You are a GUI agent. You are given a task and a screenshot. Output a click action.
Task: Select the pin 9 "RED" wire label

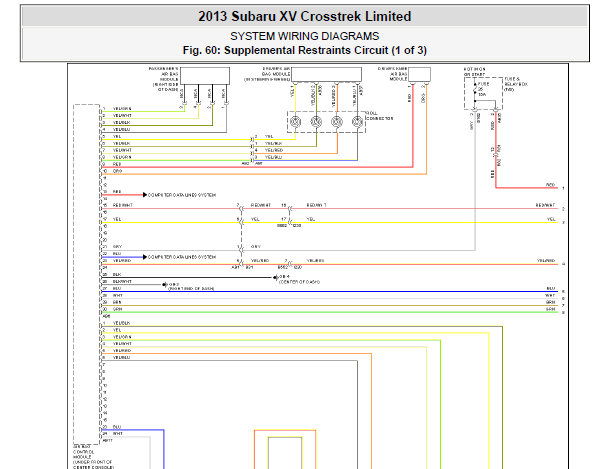[x=117, y=164]
